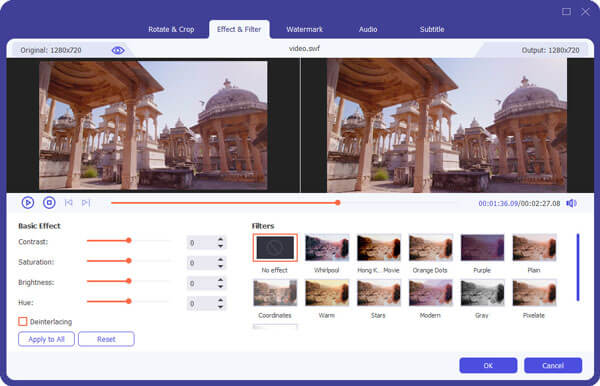Apply the Whirlpool filter

click(x=327, y=248)
